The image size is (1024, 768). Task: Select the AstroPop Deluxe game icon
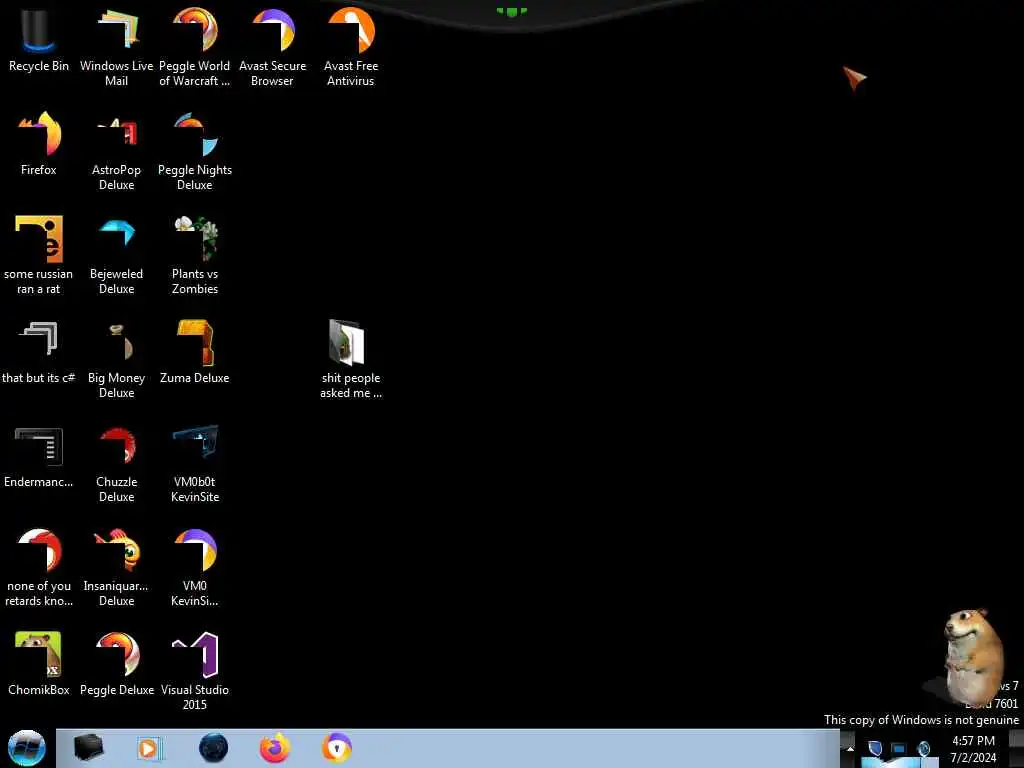point(116,152)
